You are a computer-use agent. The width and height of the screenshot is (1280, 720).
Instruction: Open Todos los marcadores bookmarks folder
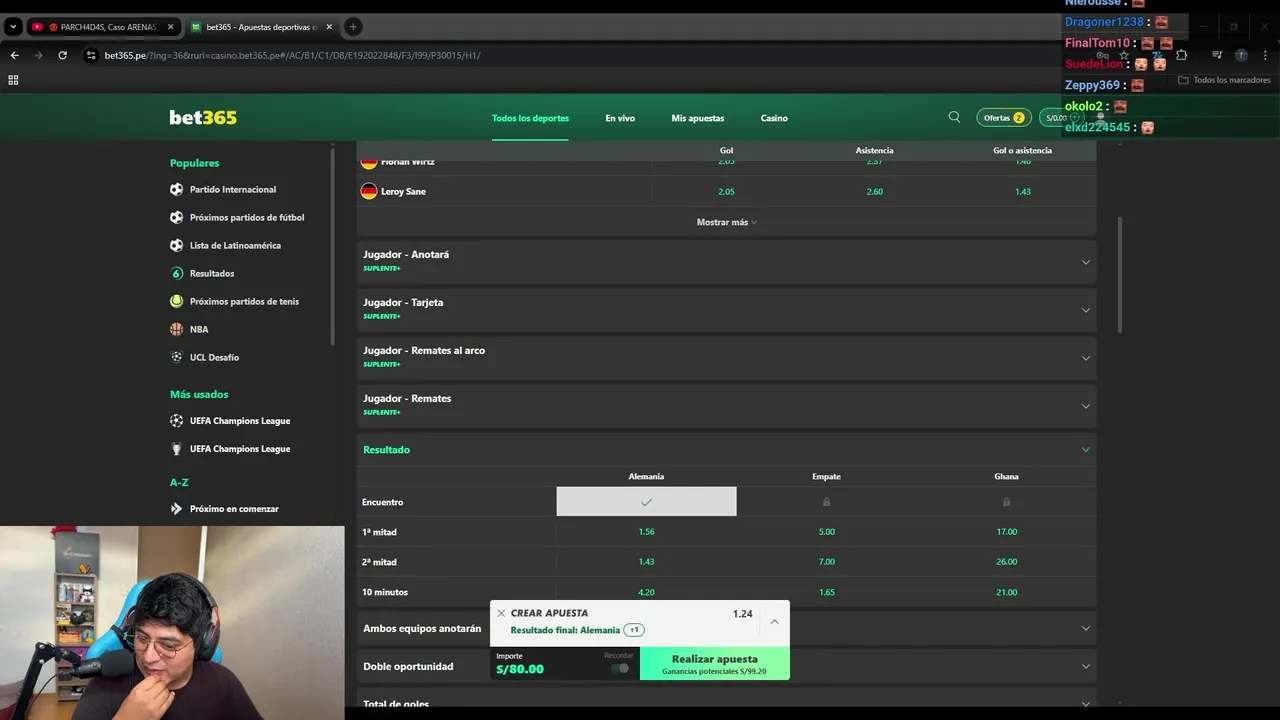tap(1224, 80)
